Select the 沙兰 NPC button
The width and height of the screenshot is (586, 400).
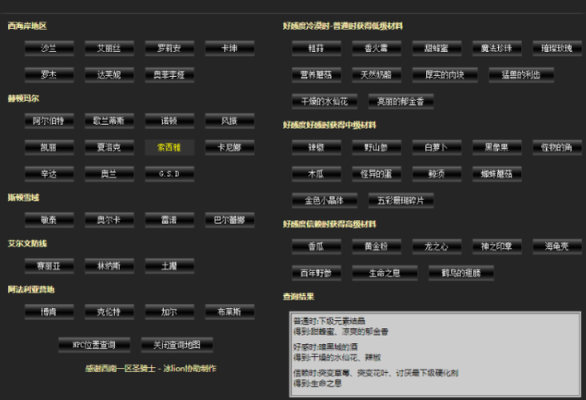[49, 48]
